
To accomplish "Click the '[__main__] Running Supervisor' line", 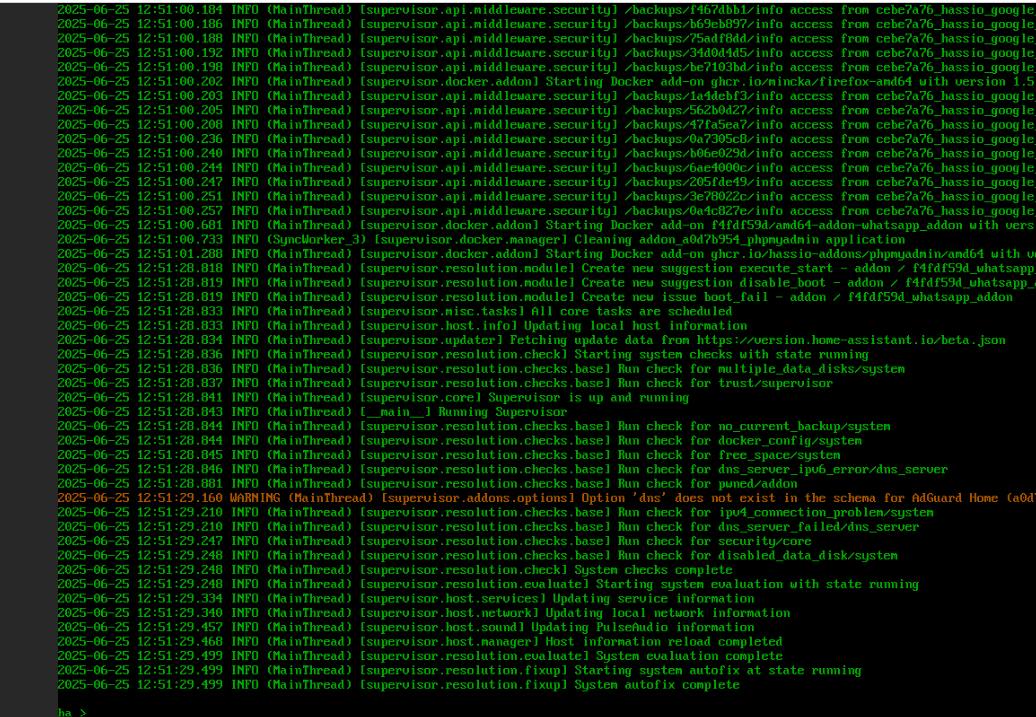I will [313, 412].
